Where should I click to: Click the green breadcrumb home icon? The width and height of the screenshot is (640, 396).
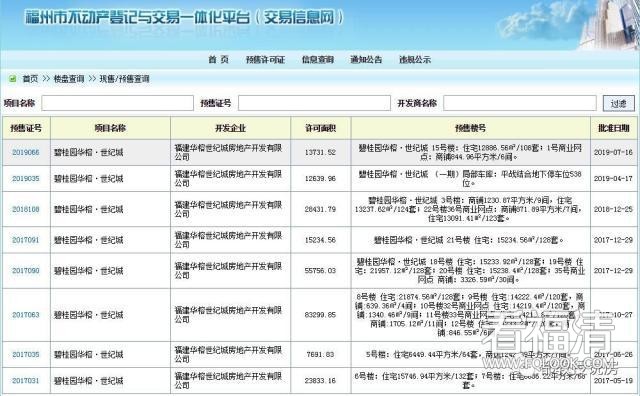pyautogui.click(x=13, y=78)
